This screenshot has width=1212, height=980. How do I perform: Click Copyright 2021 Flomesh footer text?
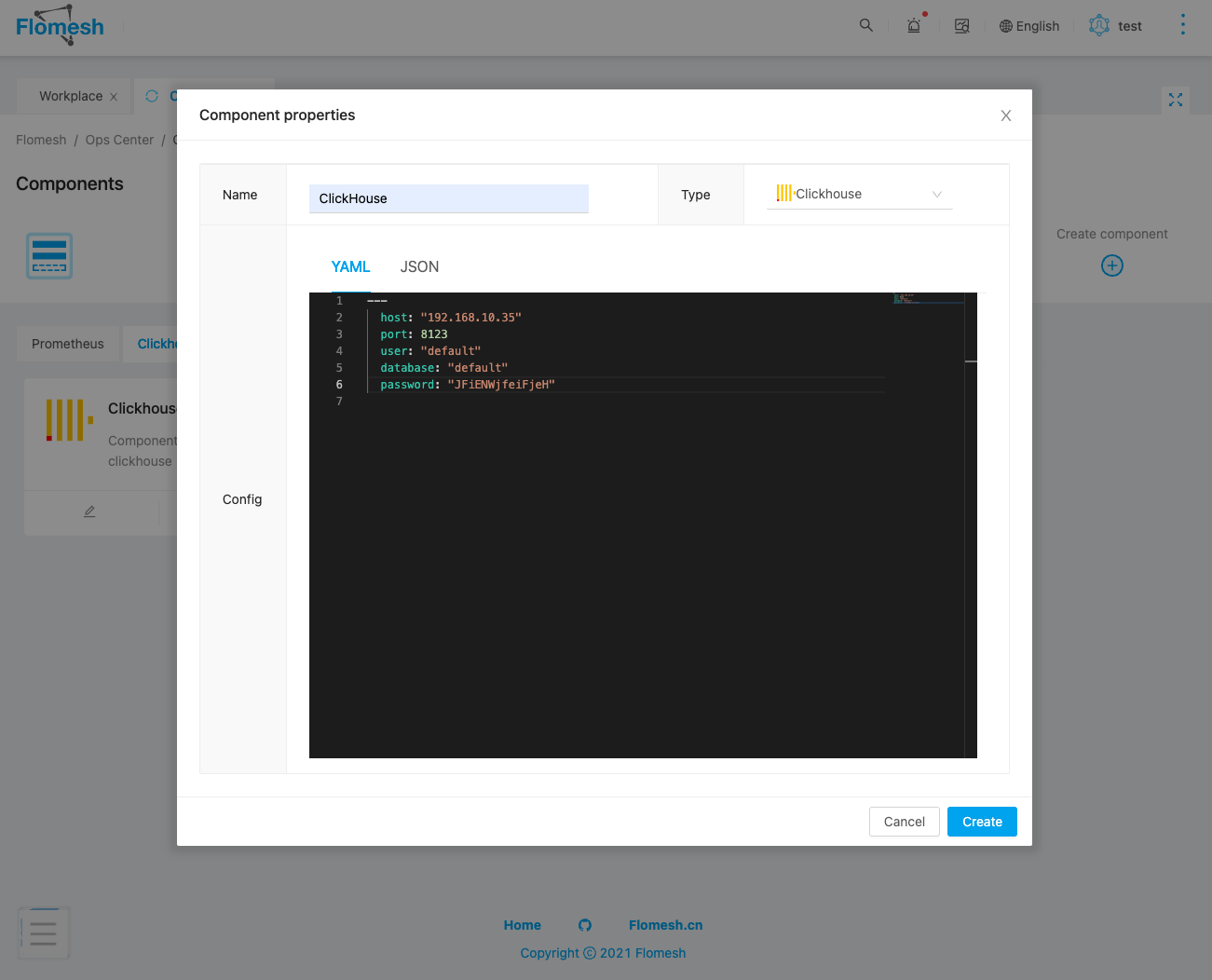(x=603, y=953)
